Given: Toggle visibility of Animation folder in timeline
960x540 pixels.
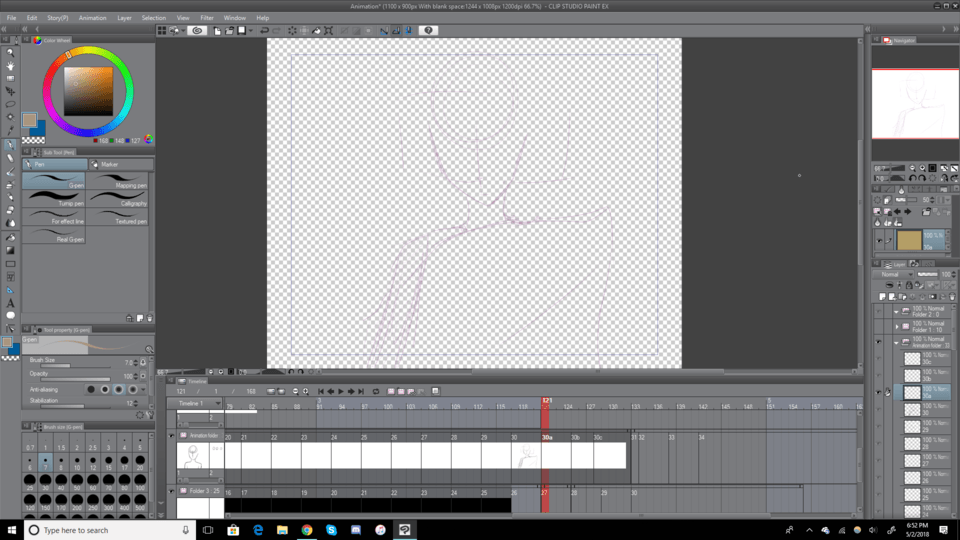Looking at the screenshot, I should pos(172,436).
